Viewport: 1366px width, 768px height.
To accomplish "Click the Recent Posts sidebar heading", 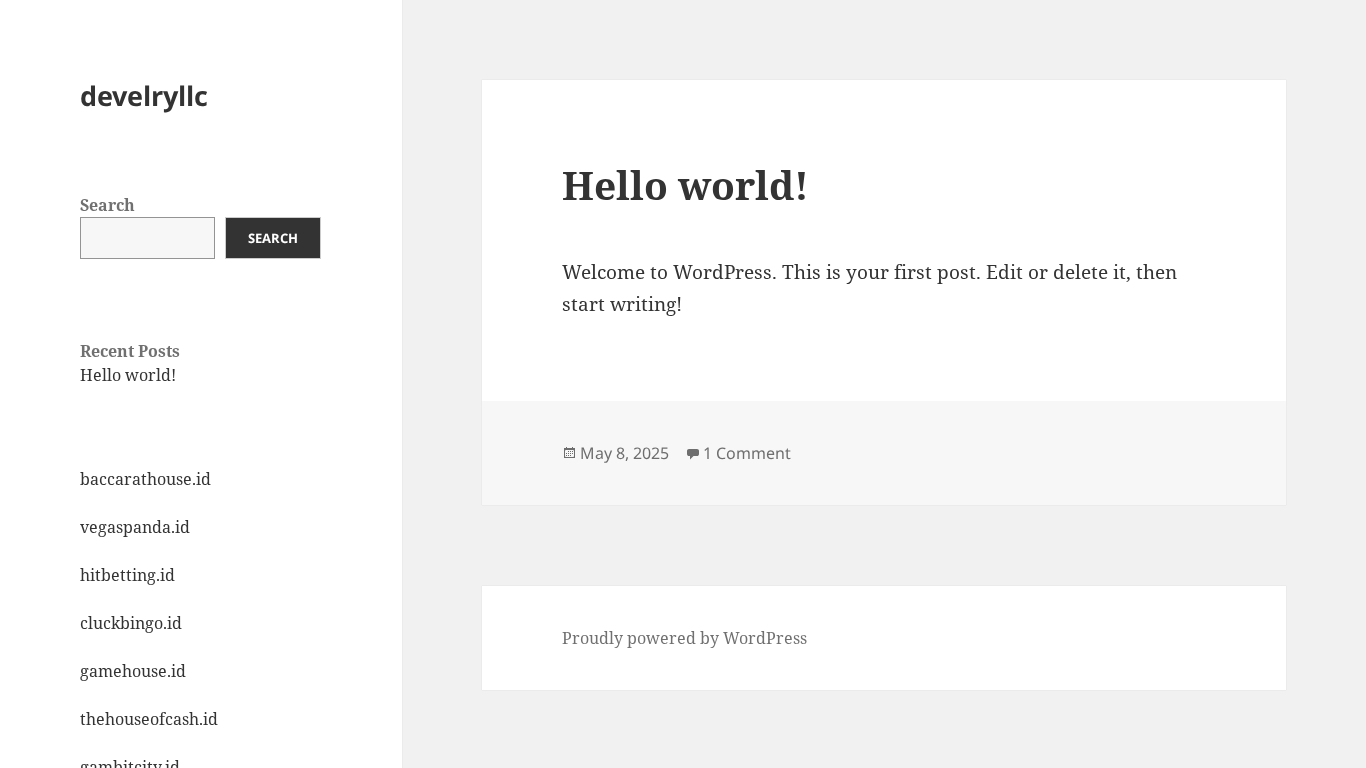I will point(130,351).
